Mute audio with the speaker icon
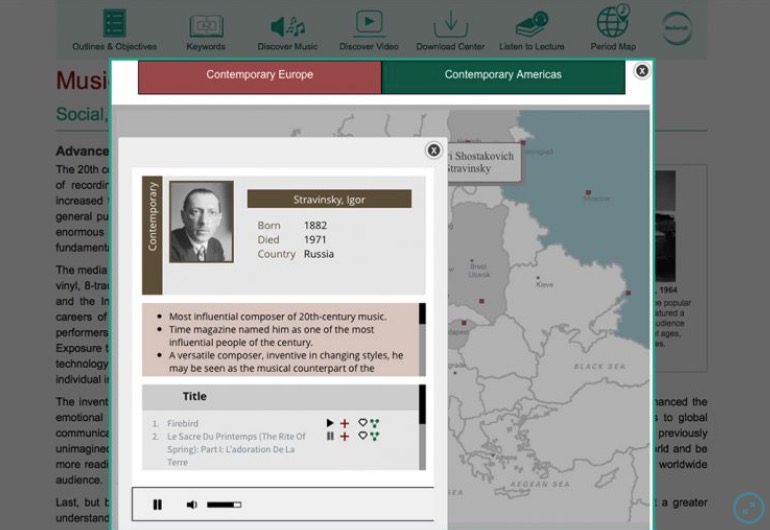 pos(192,505)
